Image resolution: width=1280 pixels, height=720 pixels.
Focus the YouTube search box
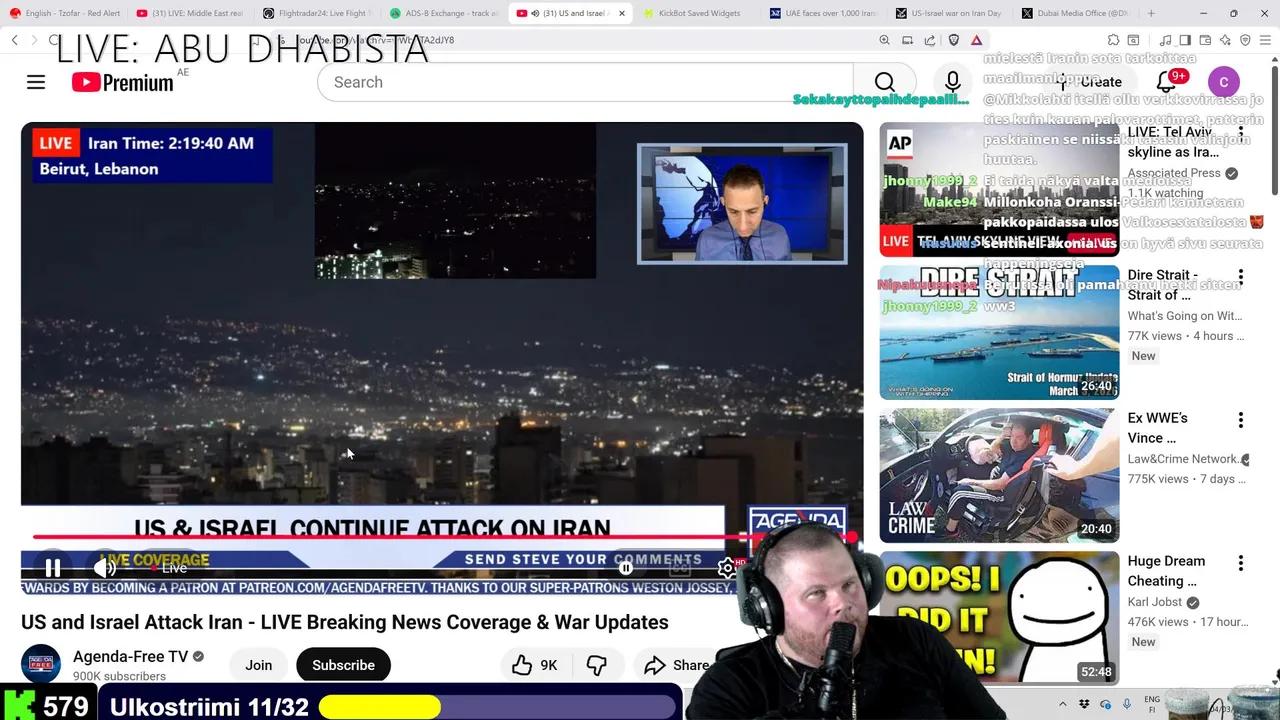[x=585, y=82]
